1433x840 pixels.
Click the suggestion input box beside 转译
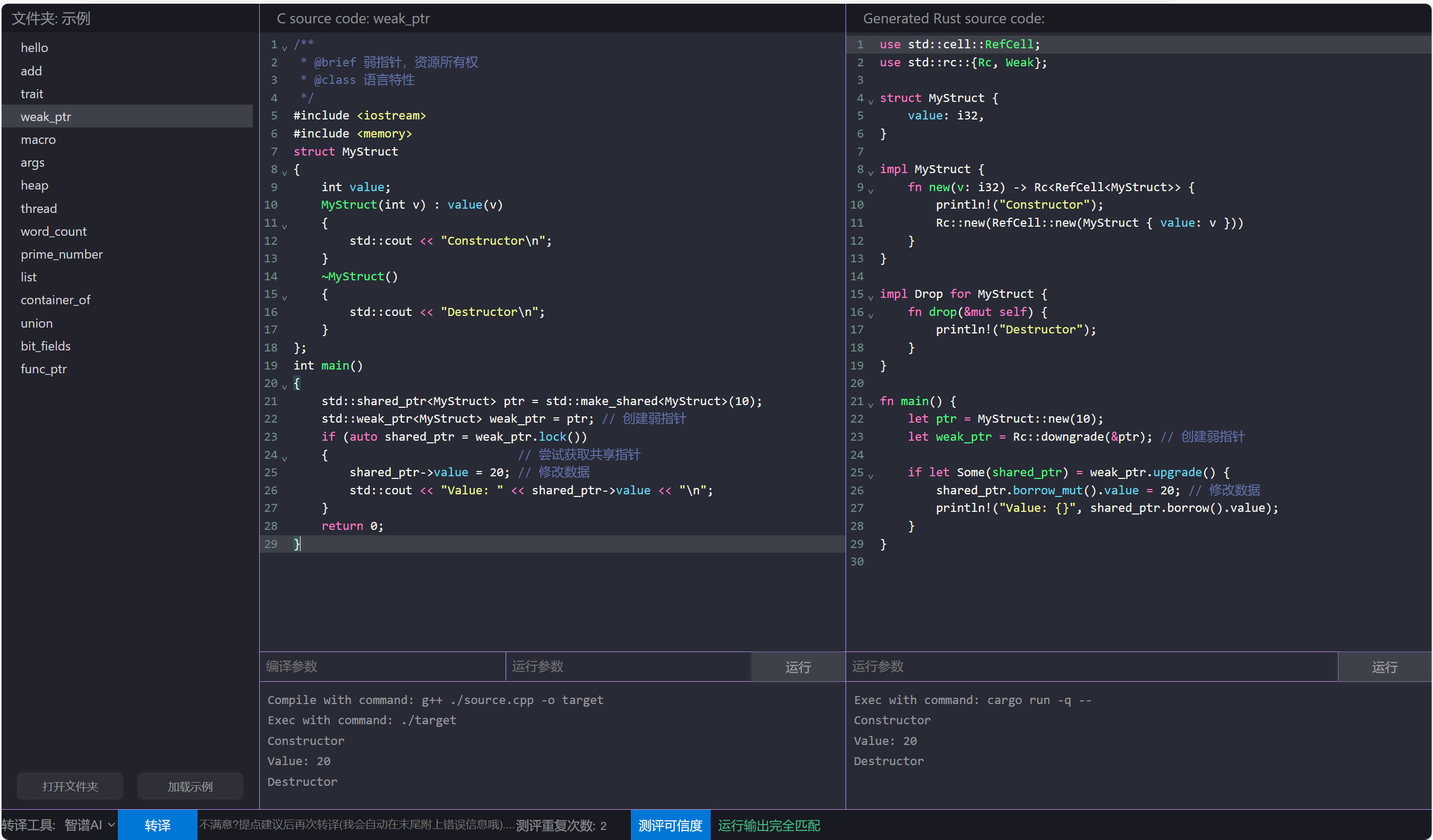356,825
